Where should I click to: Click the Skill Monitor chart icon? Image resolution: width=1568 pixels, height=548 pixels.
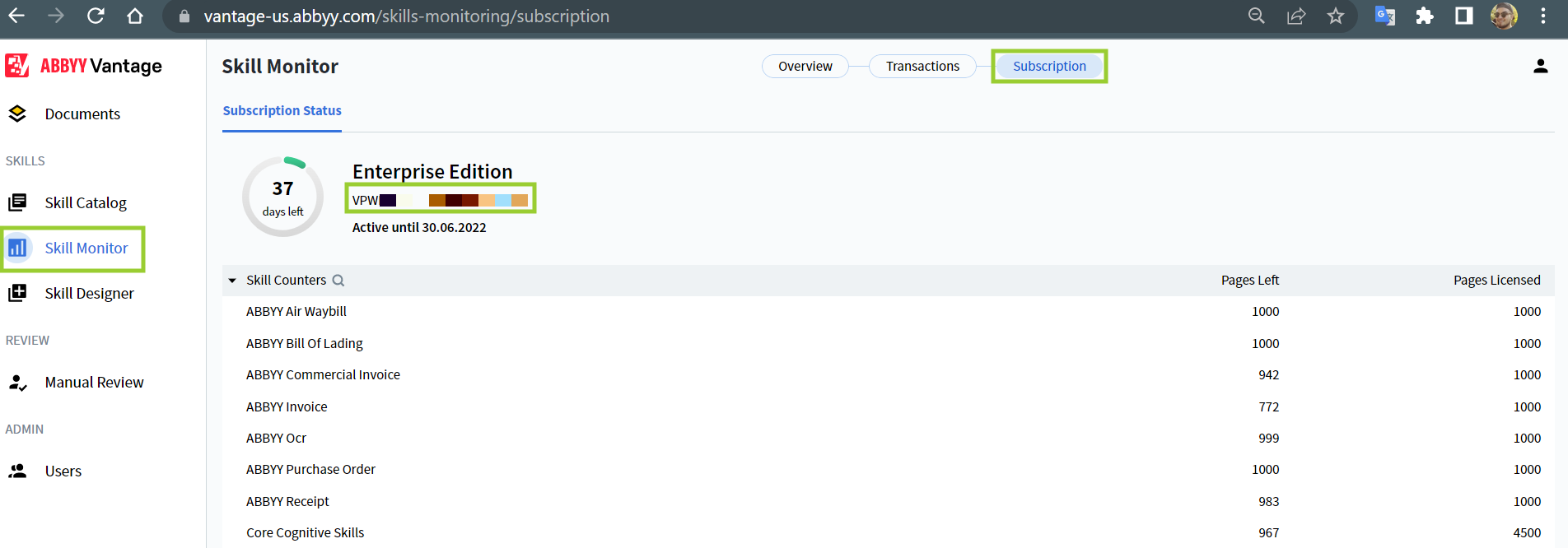17,248
